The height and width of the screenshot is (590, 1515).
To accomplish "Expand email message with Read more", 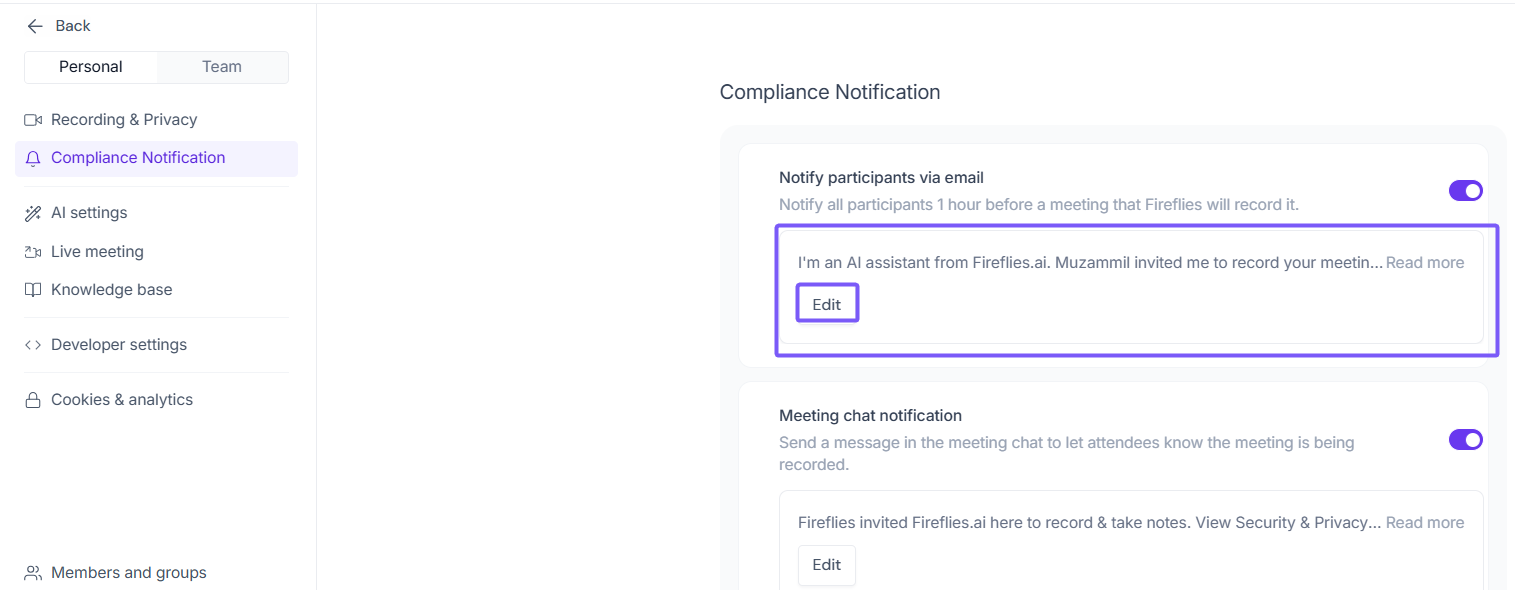I will [x=1424, y=263].
